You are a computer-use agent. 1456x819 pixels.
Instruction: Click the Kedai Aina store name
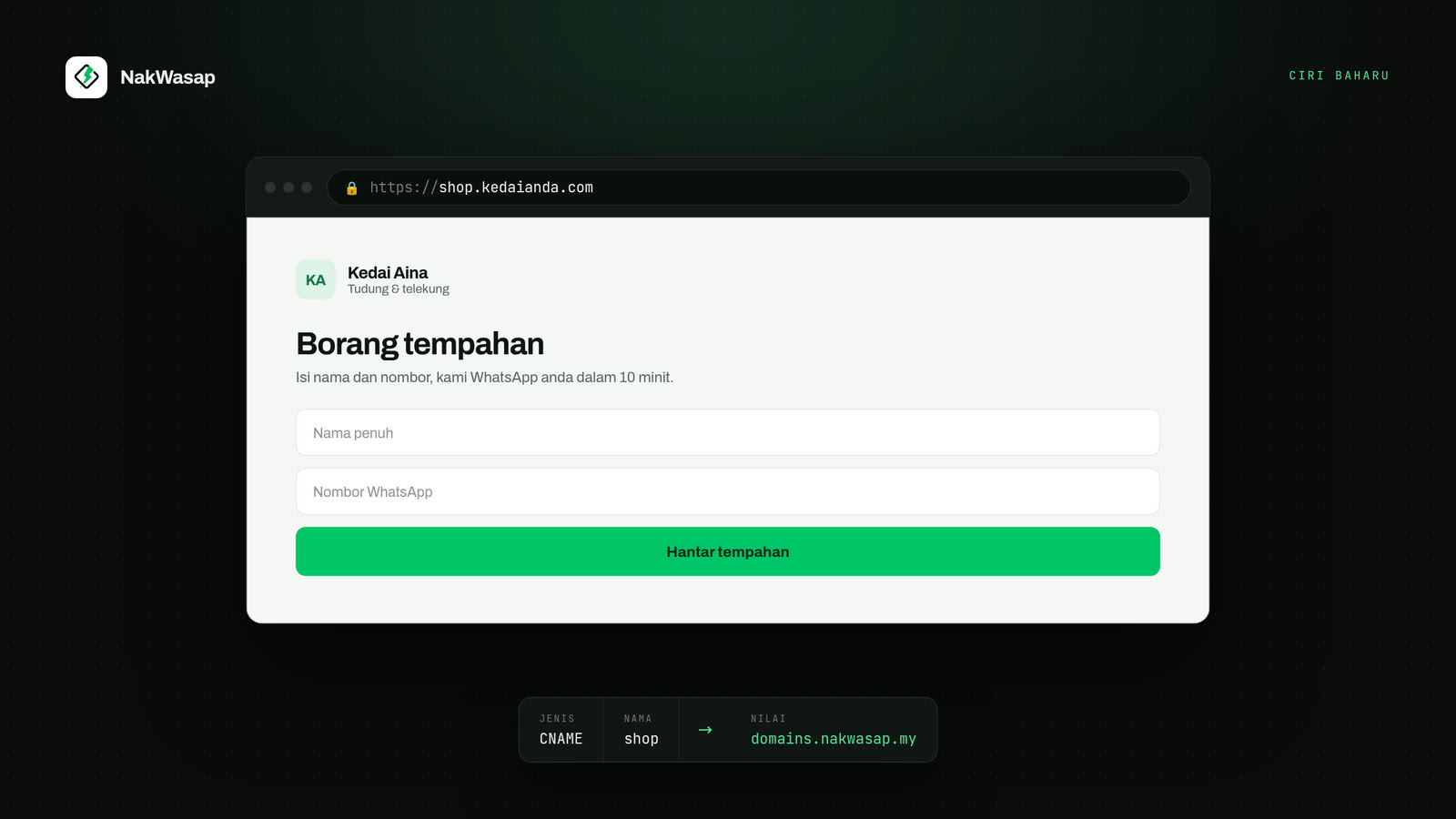[388, 272]
